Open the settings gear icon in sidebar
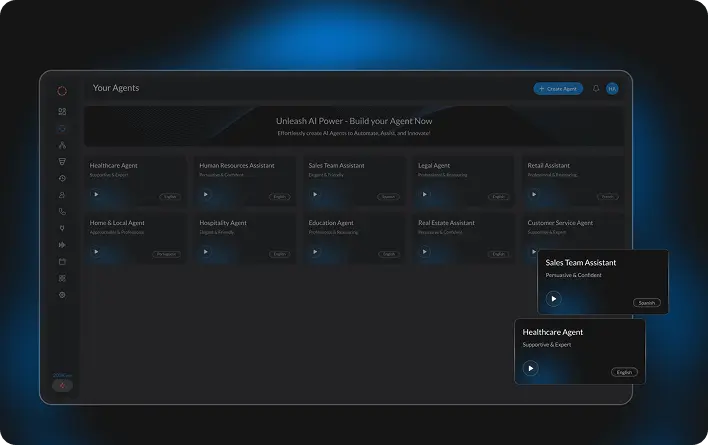 point(62,295)
